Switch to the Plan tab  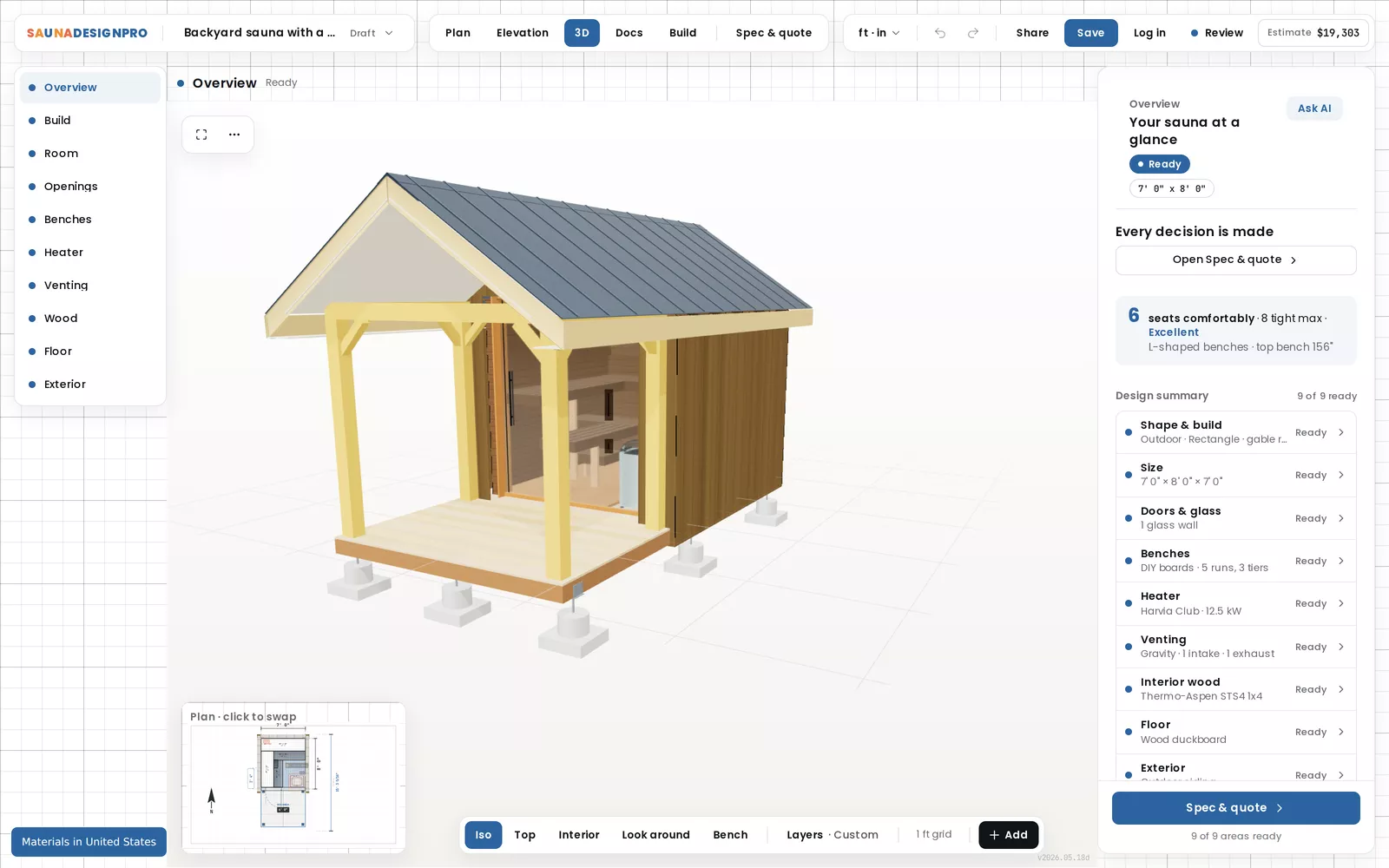point(458,33)
